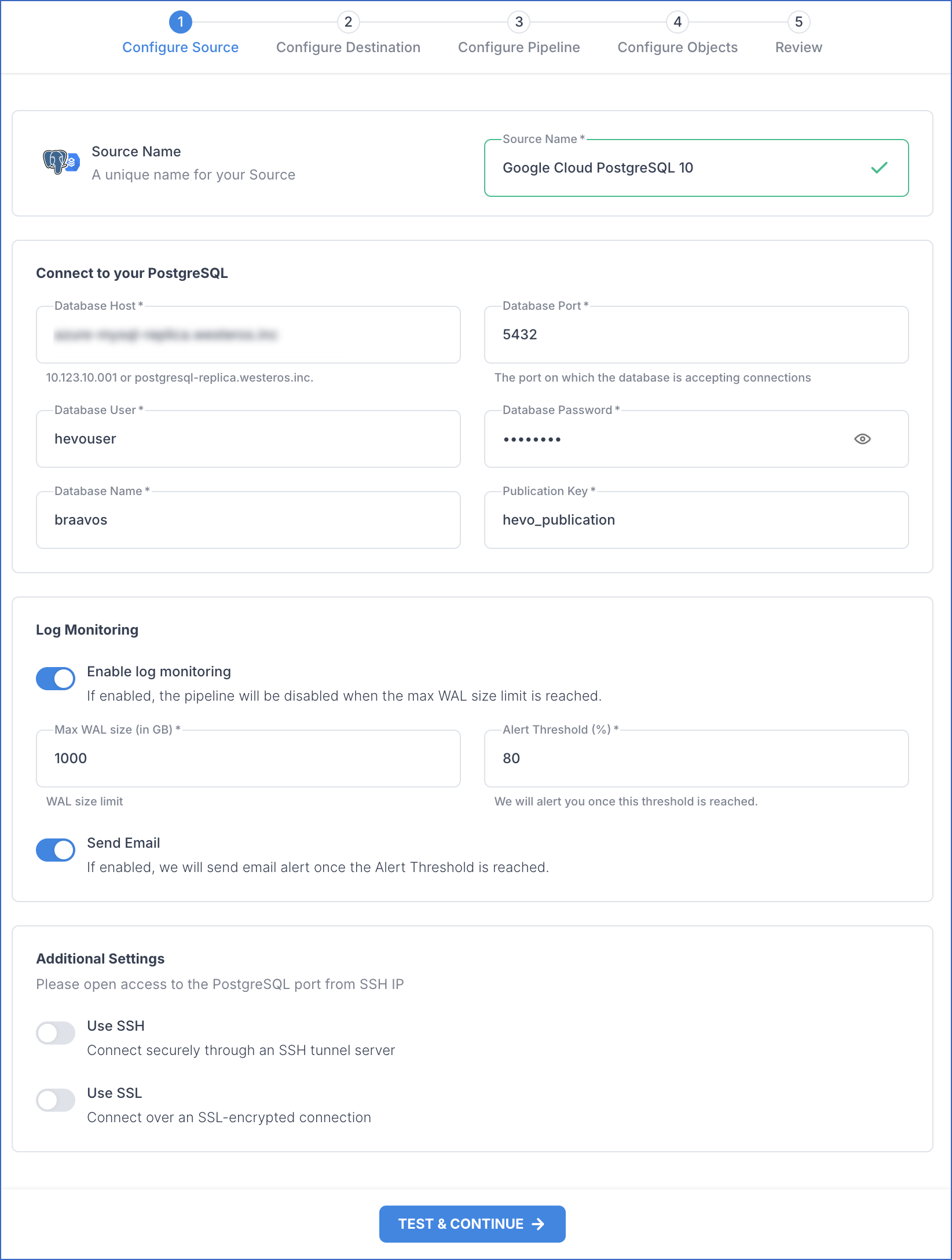Show password using the eye icon
The image size is (952, 1260).
862,439
